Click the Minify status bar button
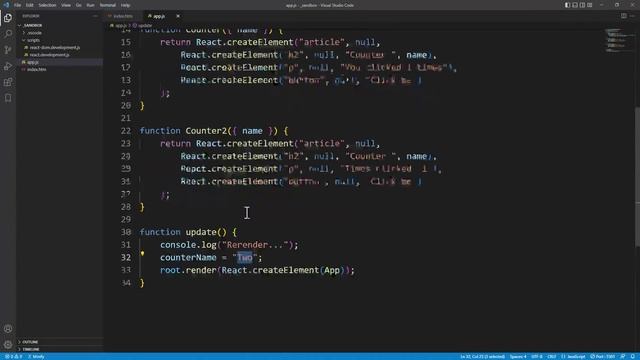The height and width of the screenshot is (360, 640). [37, 356]
